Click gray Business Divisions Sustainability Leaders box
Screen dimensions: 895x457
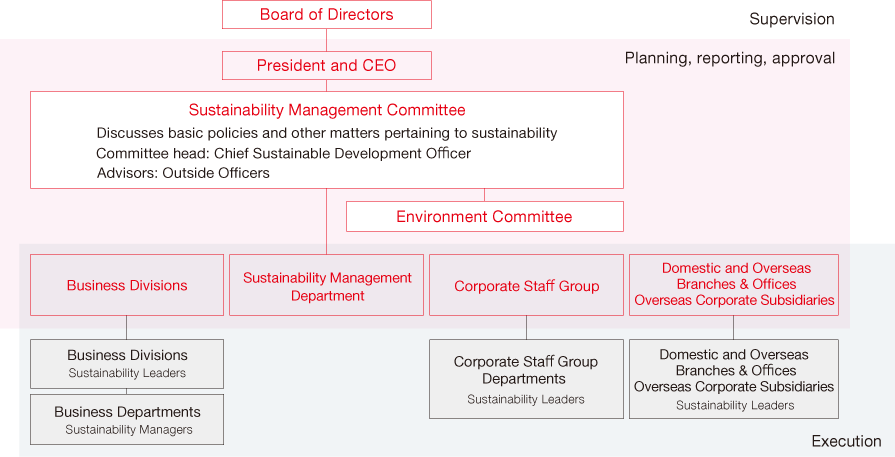pyautogui.click(x=127, y=364)
